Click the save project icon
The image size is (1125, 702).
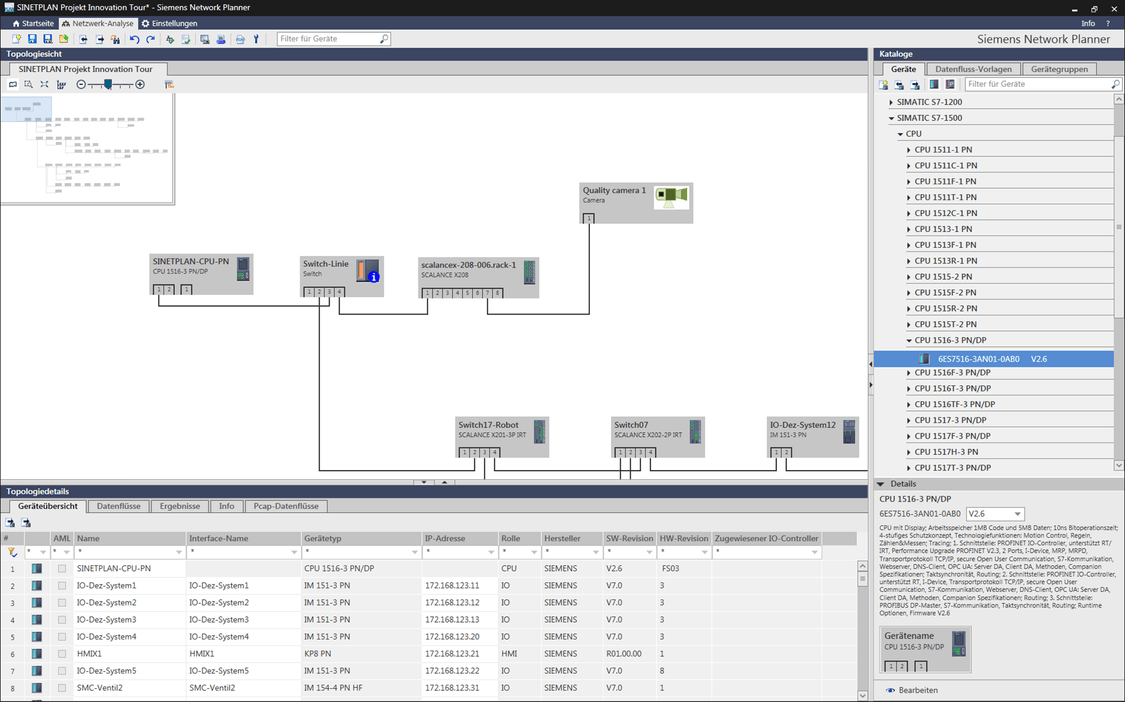tap(32, 39)
